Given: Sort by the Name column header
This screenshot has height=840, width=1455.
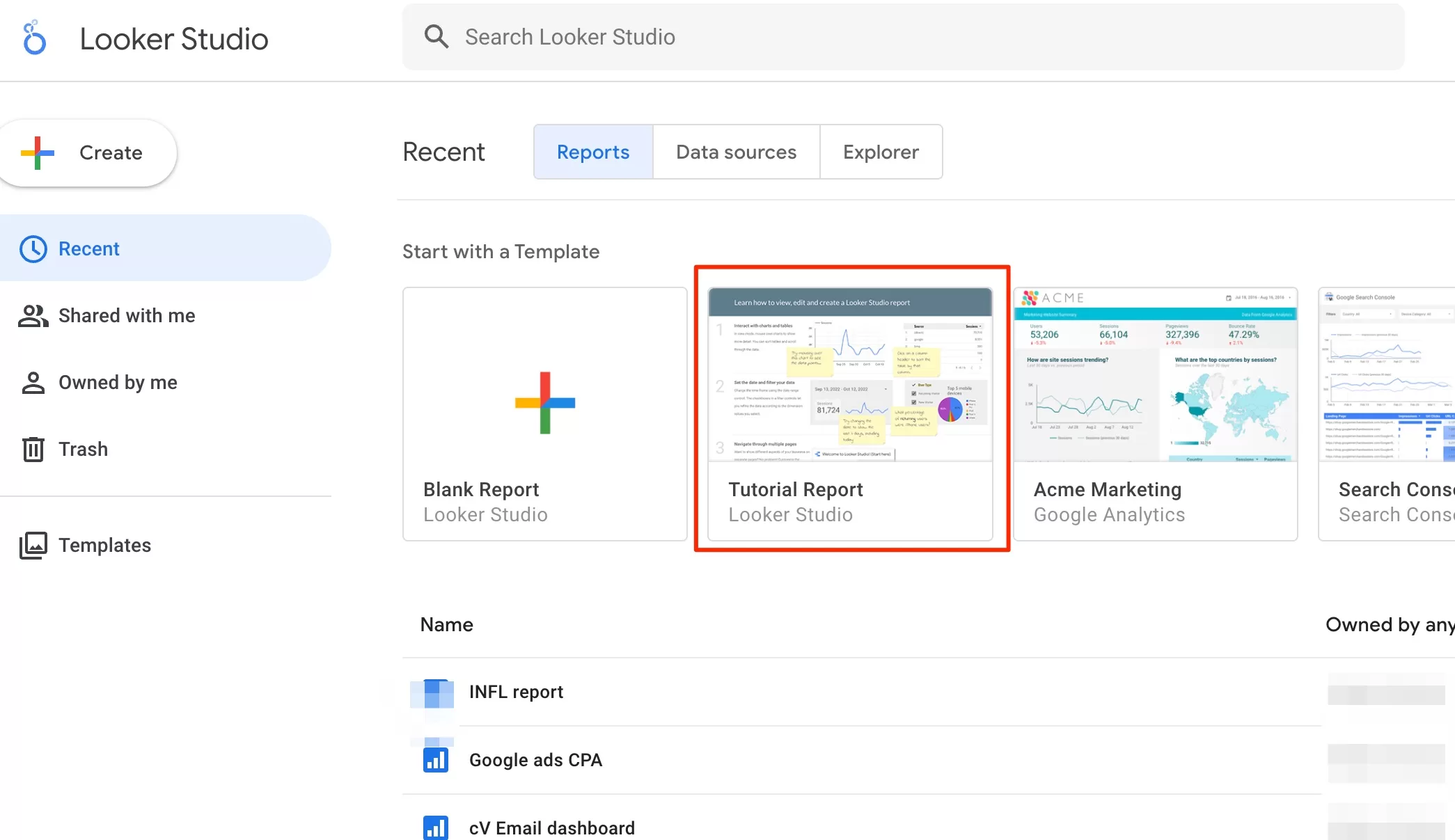Looking at the screenshot, I should coord(446,625).
